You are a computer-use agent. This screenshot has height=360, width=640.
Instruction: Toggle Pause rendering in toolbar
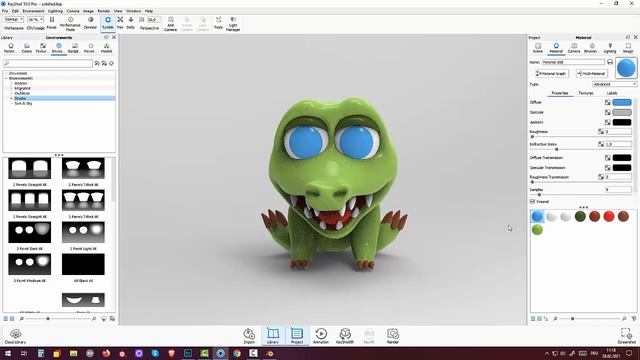52,22
